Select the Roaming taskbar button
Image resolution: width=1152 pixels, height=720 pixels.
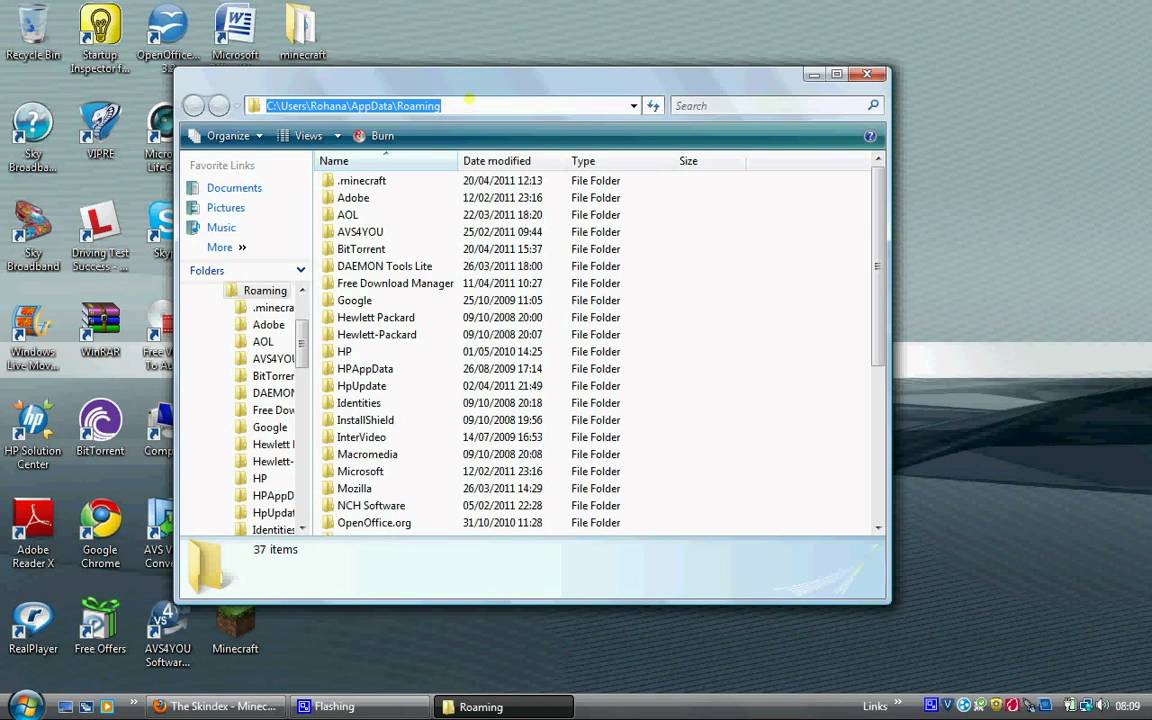[x=503, y=707]
